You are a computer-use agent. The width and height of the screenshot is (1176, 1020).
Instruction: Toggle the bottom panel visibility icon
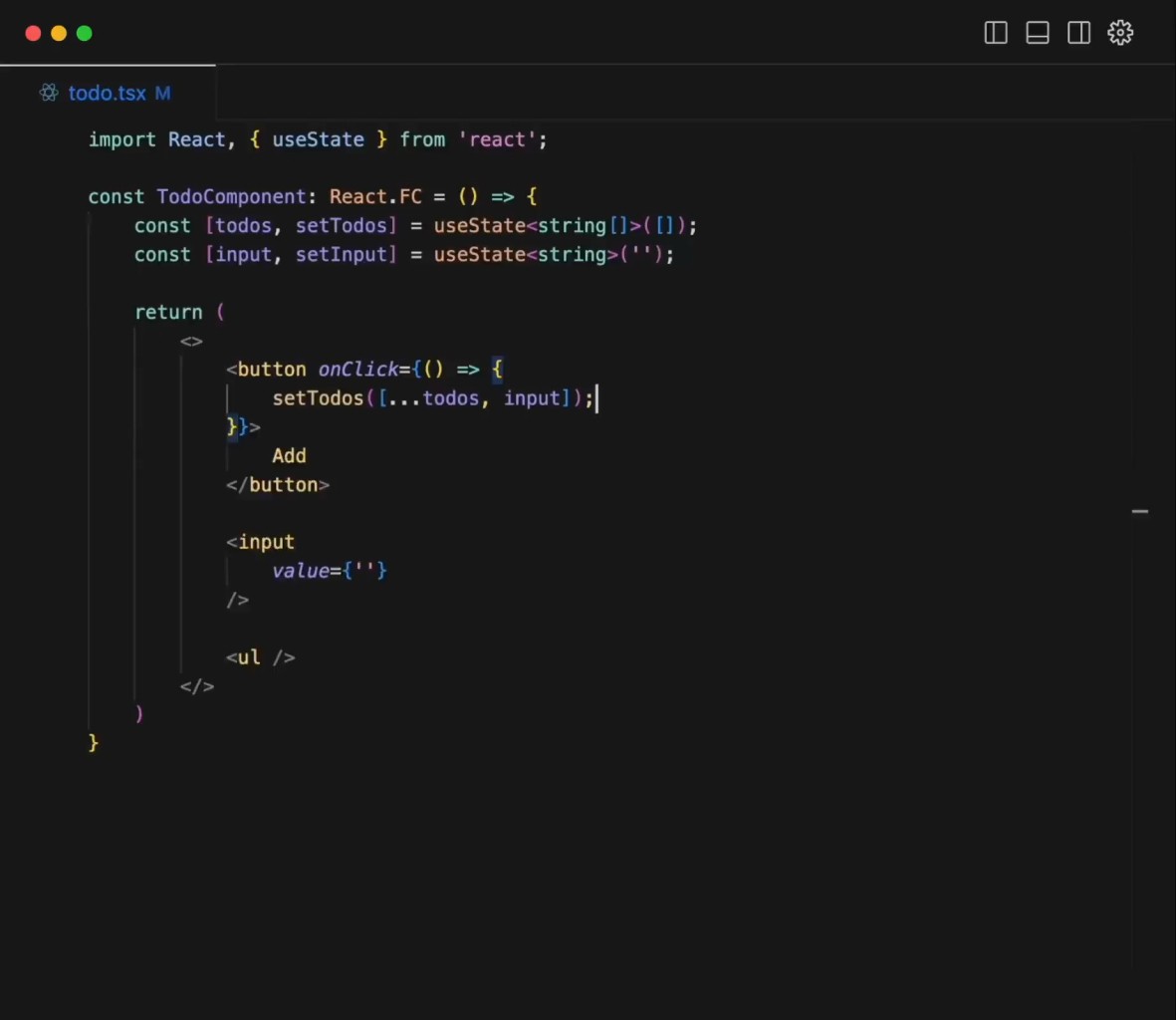1038,33
